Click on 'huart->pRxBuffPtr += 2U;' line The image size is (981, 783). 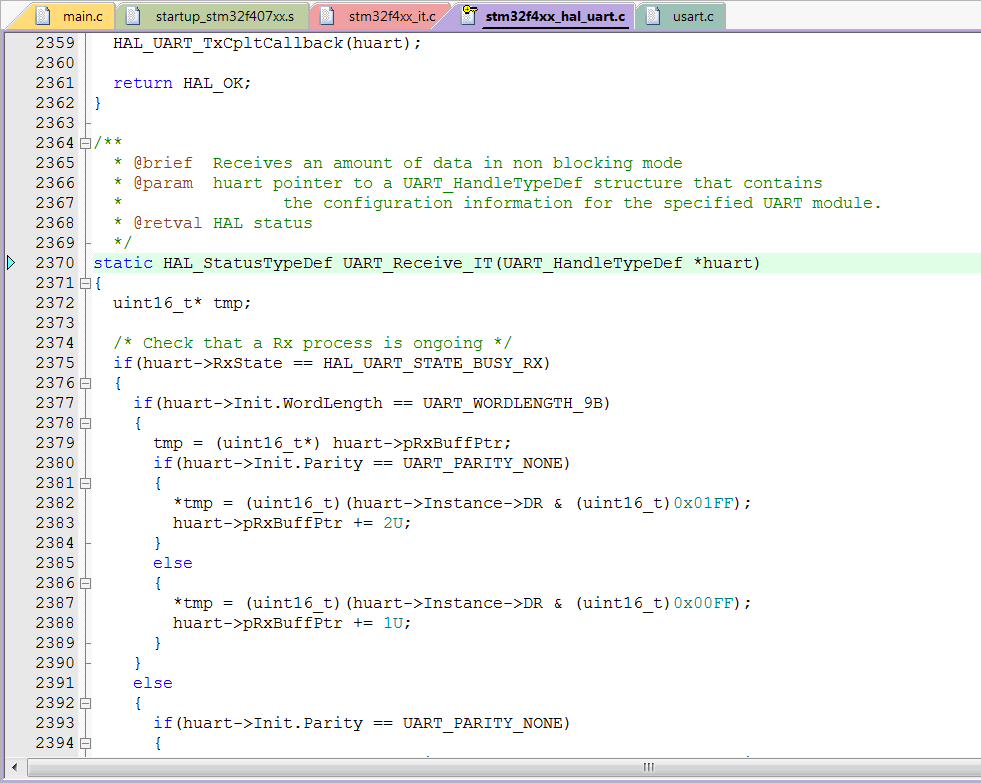tap(292, 523)
